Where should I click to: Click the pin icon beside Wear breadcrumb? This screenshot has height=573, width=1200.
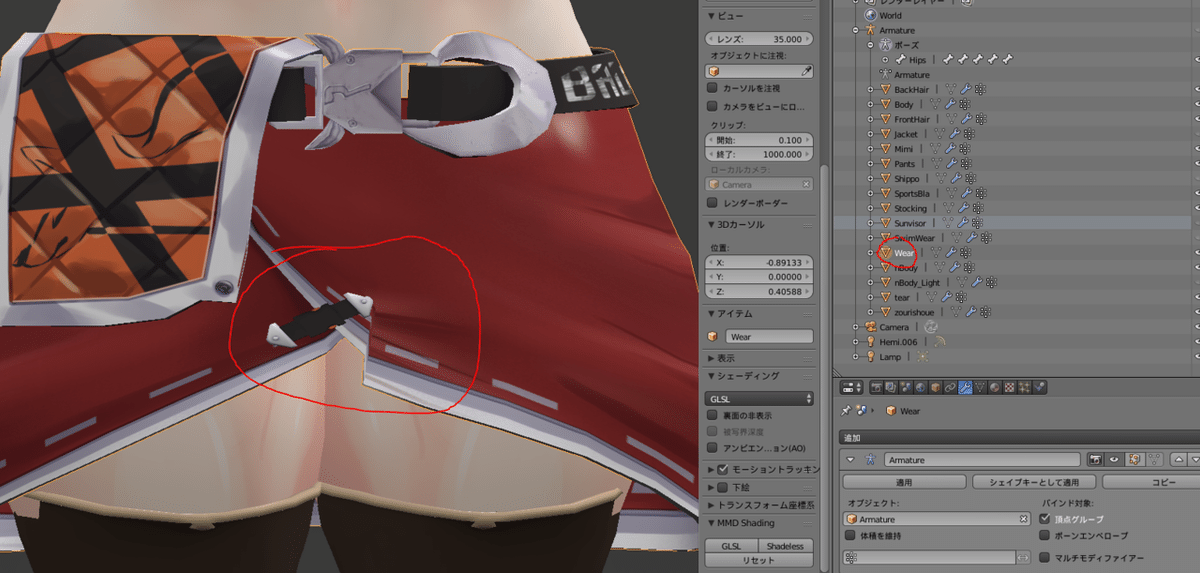[846, 411]
